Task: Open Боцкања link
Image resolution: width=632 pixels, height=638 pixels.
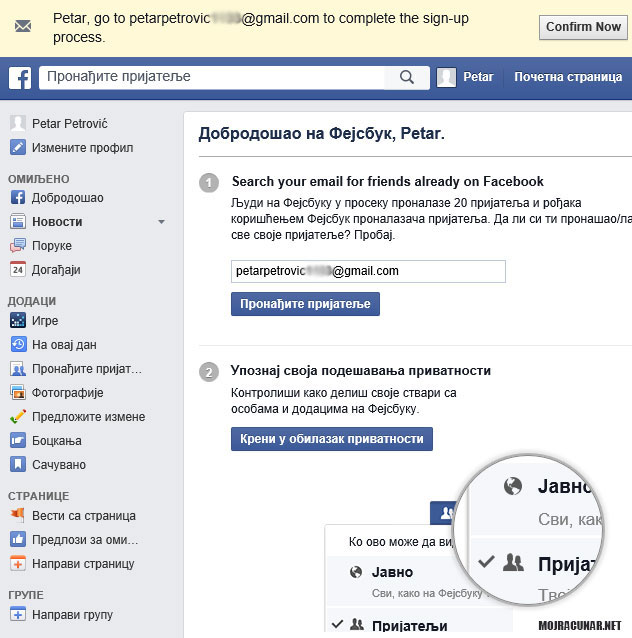Action: coord(57,441)
